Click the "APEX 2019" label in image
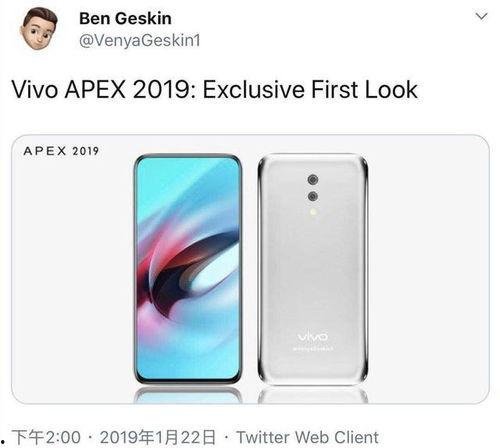 click(61, 151)
